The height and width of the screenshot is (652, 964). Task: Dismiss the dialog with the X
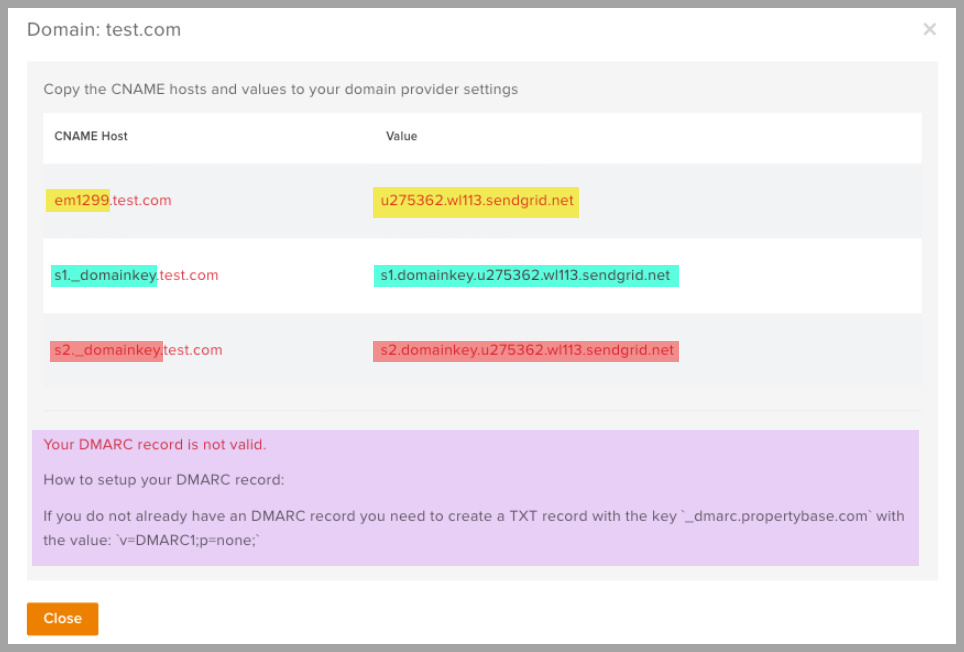pyautogui.click(x=929, y=29)
